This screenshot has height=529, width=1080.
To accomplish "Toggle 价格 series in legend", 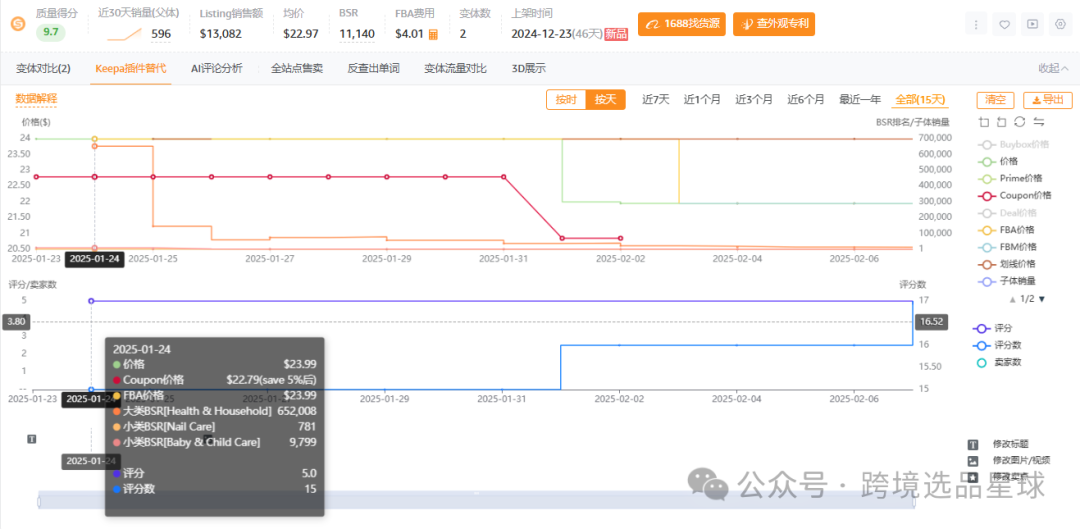I will pyautogui.click(x=997, y=162).
